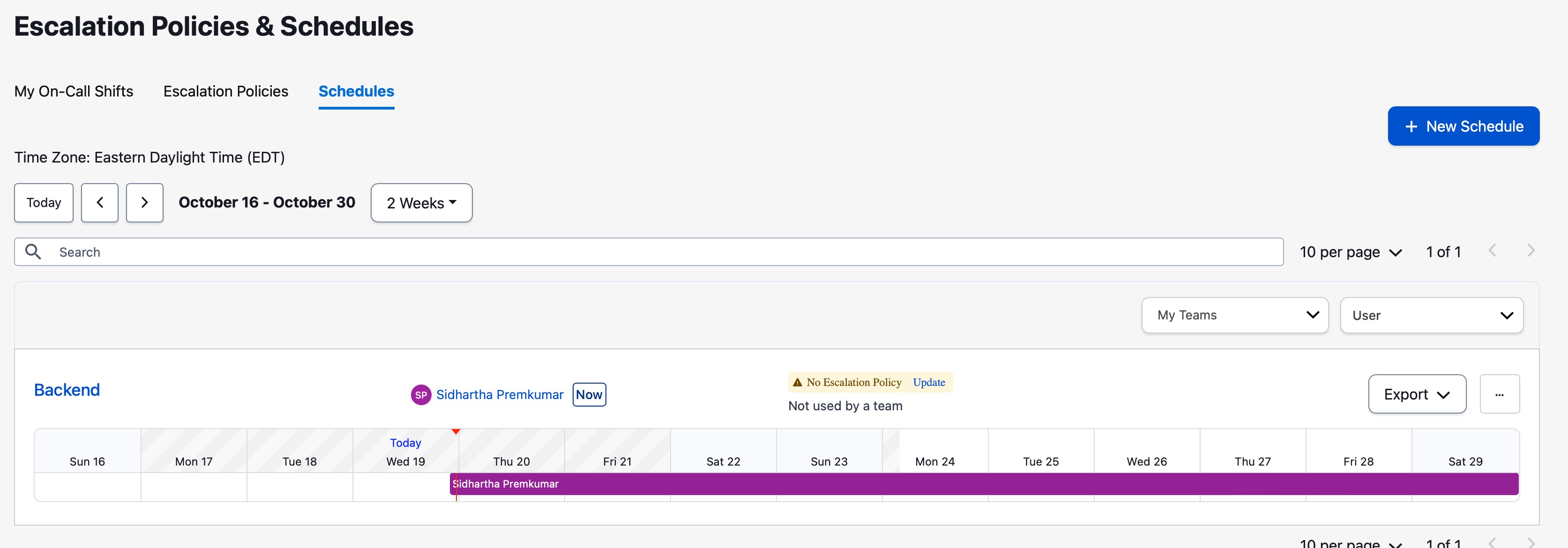Jump to Today in the calendar
The width and height of the screenshot is (1568, 548).
pos(44,202)
